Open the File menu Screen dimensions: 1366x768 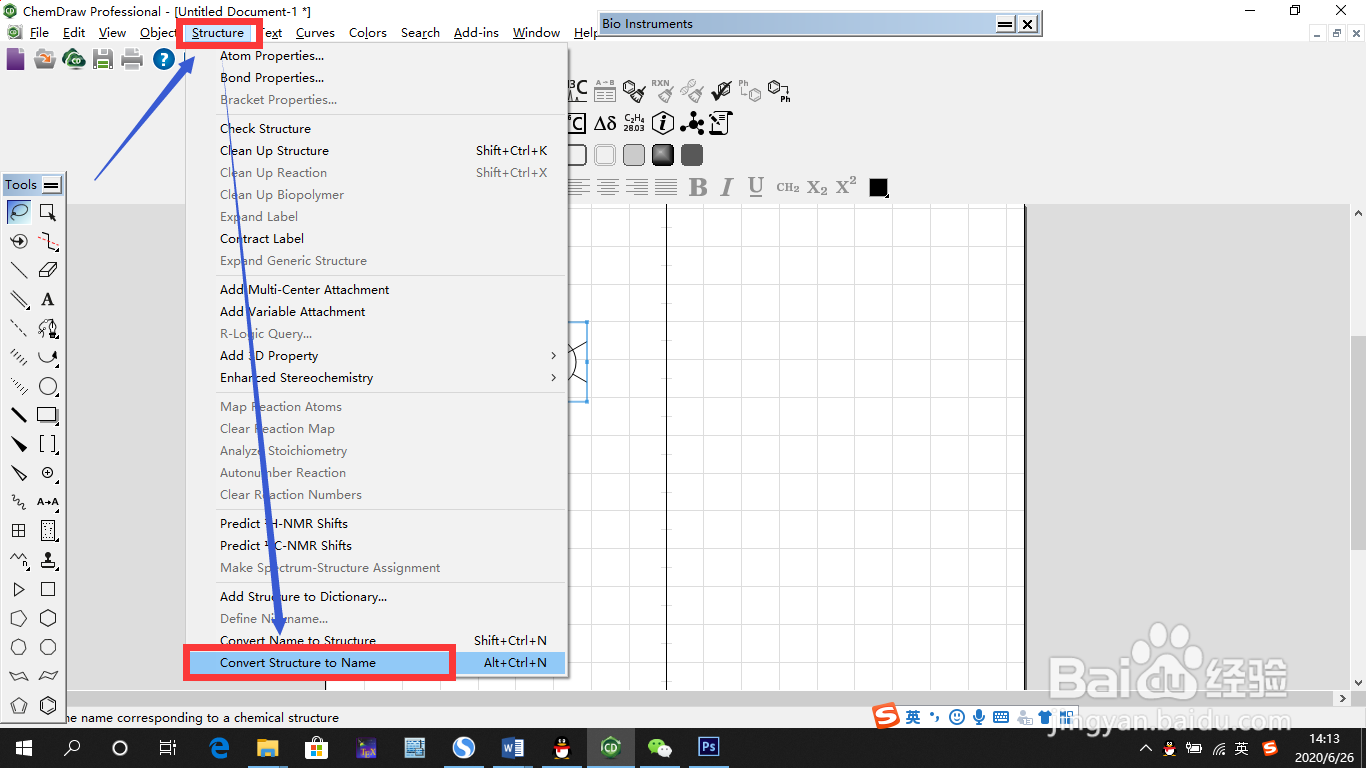(39, 33)
